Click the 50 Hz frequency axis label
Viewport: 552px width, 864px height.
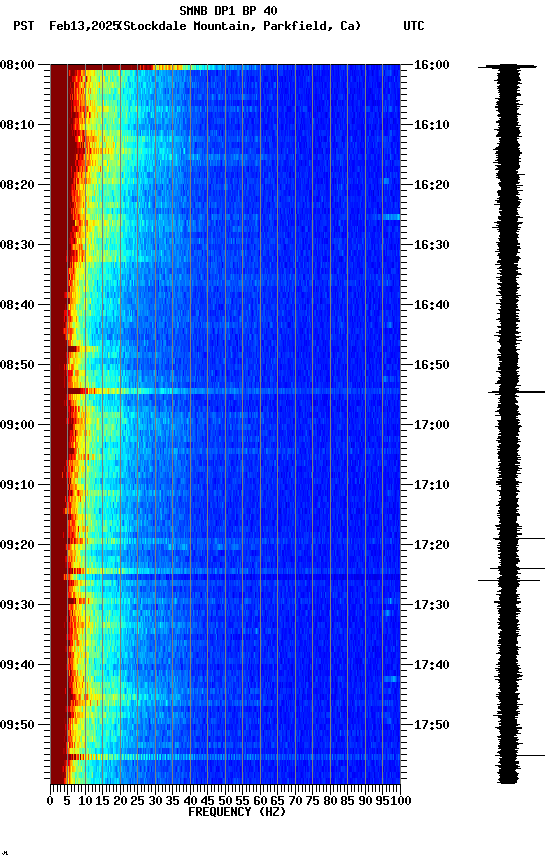225,801
